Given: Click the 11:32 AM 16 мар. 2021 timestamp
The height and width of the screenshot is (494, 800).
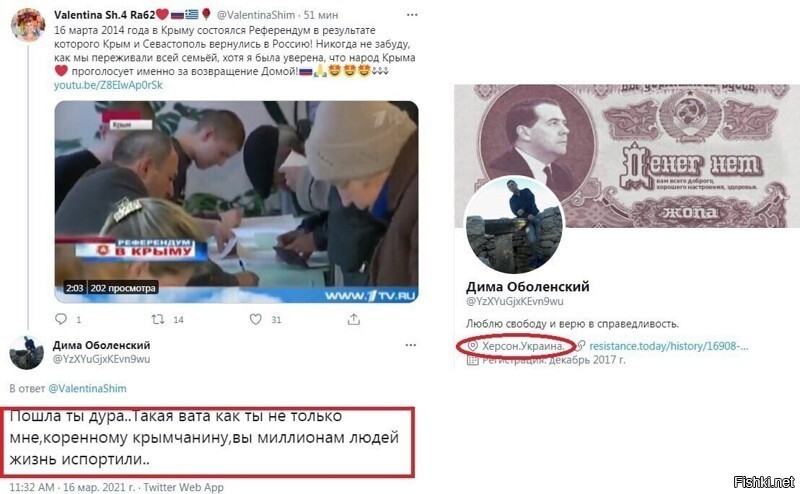Looking at the screenshot, I should 72,487.
